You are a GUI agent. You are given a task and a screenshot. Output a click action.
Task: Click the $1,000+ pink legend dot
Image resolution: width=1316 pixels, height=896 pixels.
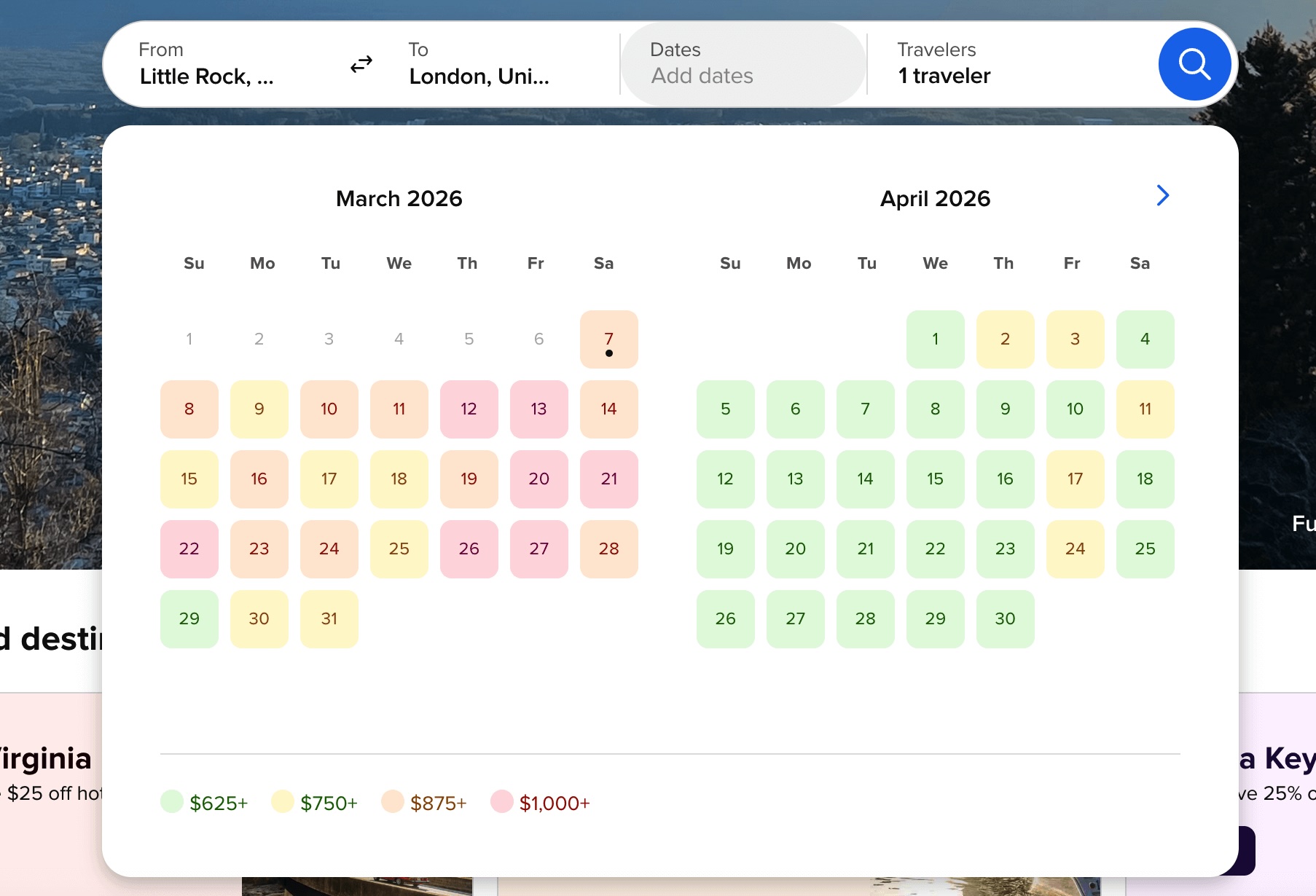tap(502, 801)
